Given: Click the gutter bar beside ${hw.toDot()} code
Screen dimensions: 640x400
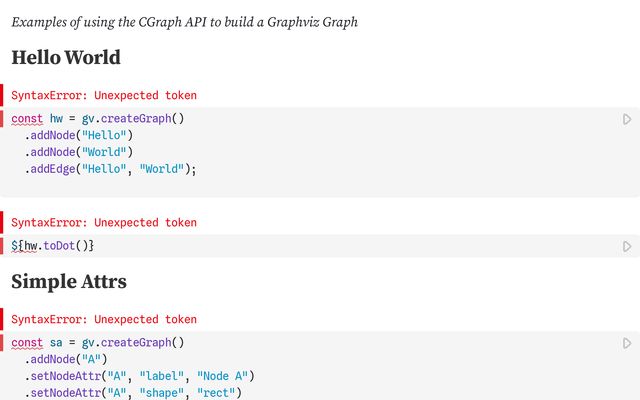Looking at the screenshot, I should click(x=2, y=246).
